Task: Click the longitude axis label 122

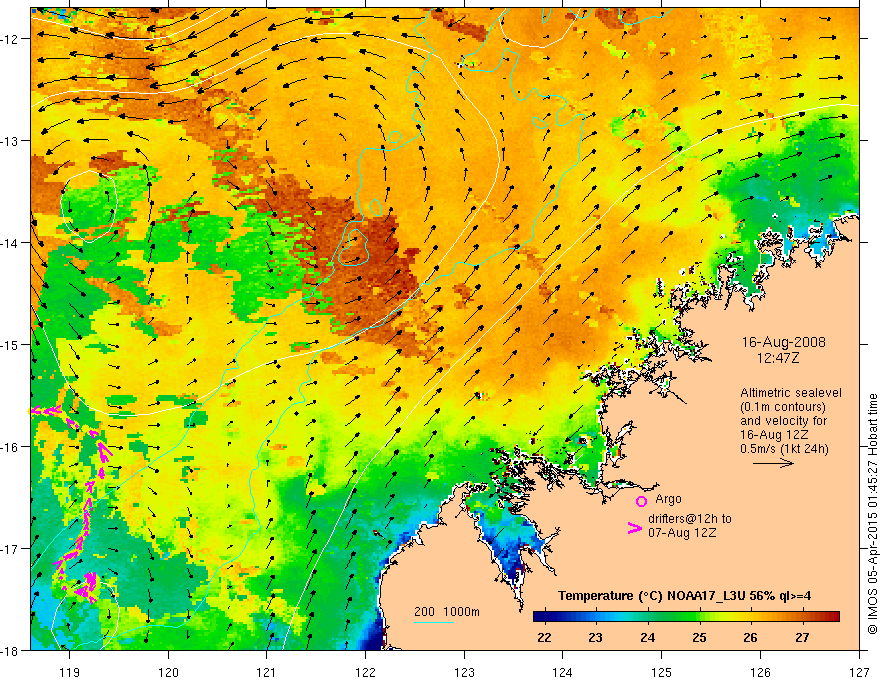Action: (x=365, y=672)
